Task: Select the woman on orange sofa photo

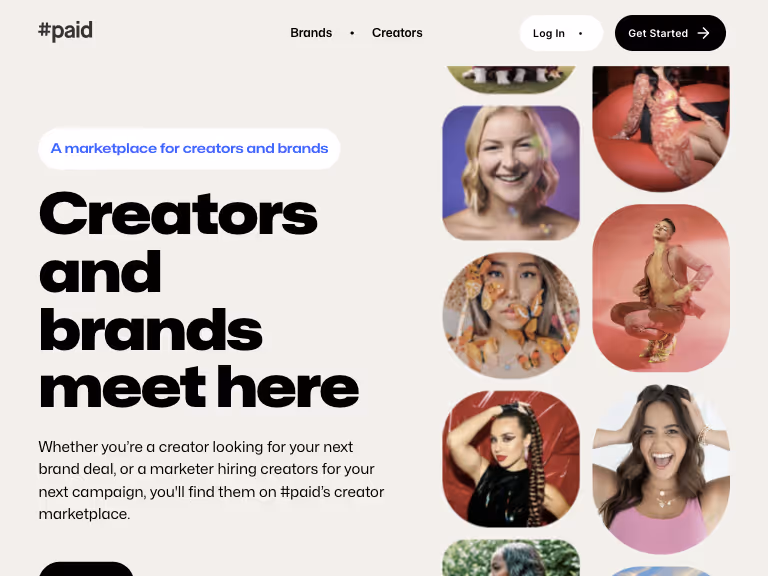Action: coord(661,128)
